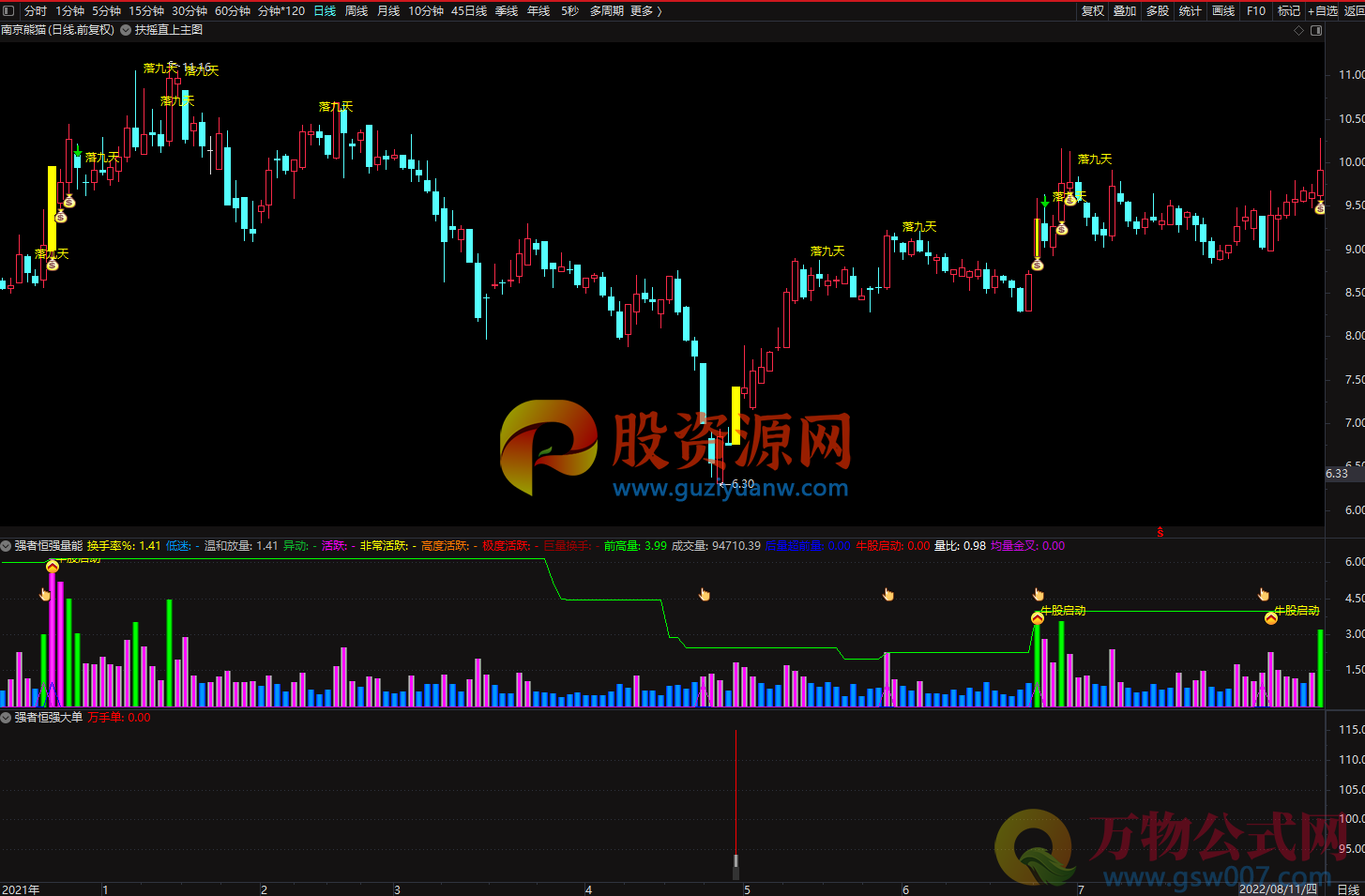The image size is (1365, 896).
Task: Click the 万手单: 0.00 readout
Action: [x=119, y=717]
